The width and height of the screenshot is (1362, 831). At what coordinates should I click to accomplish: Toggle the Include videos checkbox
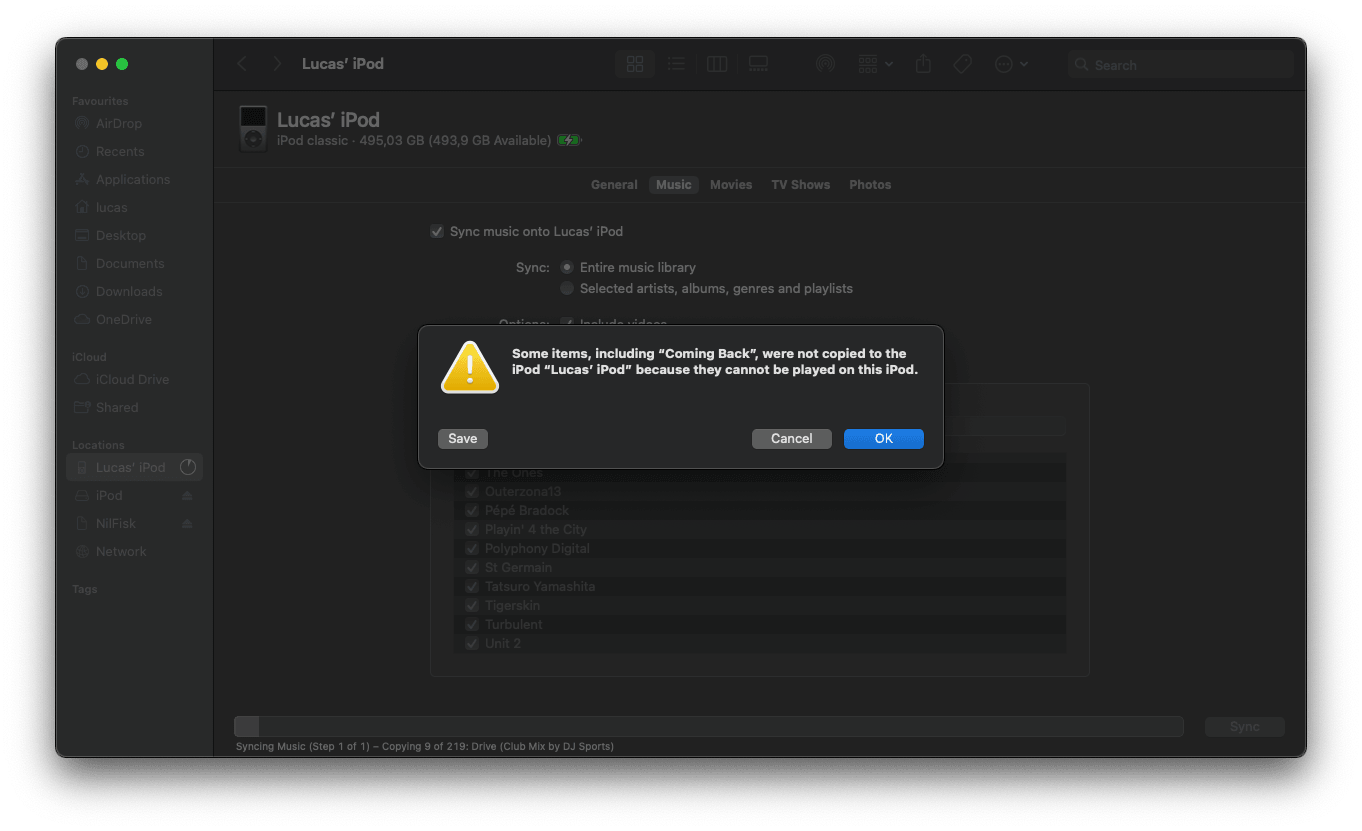tap(567, 324)
